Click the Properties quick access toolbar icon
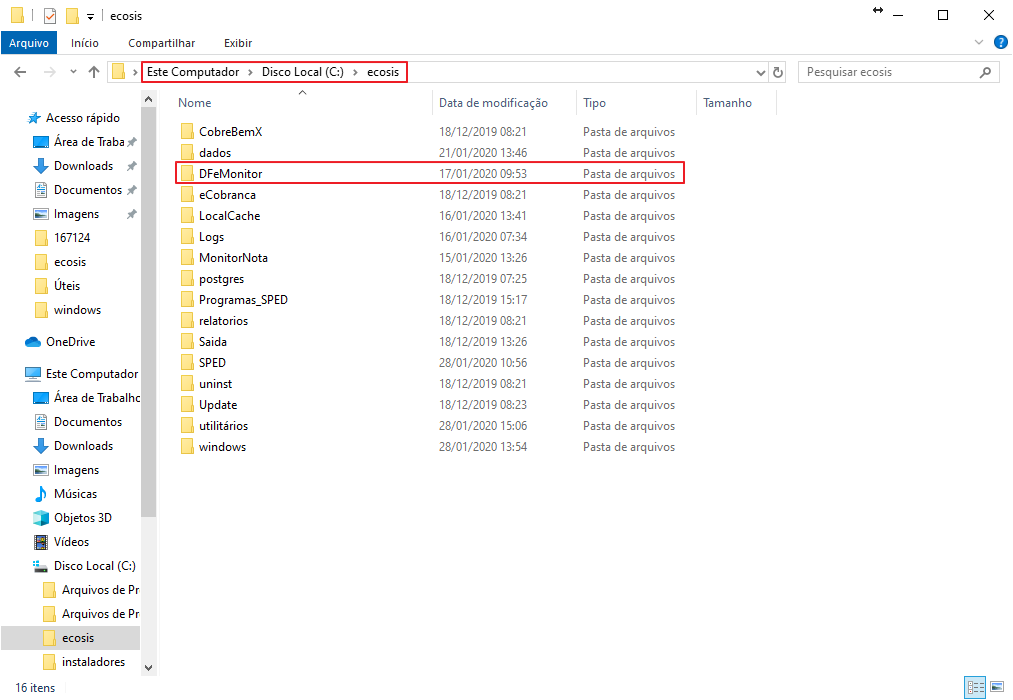Image resolution: width=1013 pixels, height=700 pixels. [50, 15]
